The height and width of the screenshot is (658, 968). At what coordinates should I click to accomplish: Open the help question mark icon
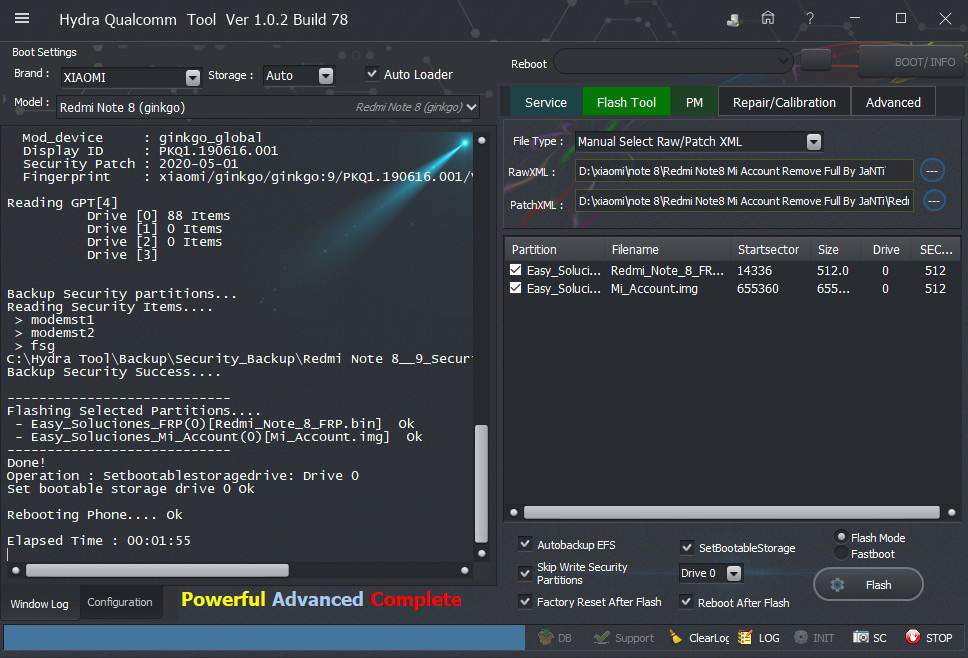[x=809, y=19]
